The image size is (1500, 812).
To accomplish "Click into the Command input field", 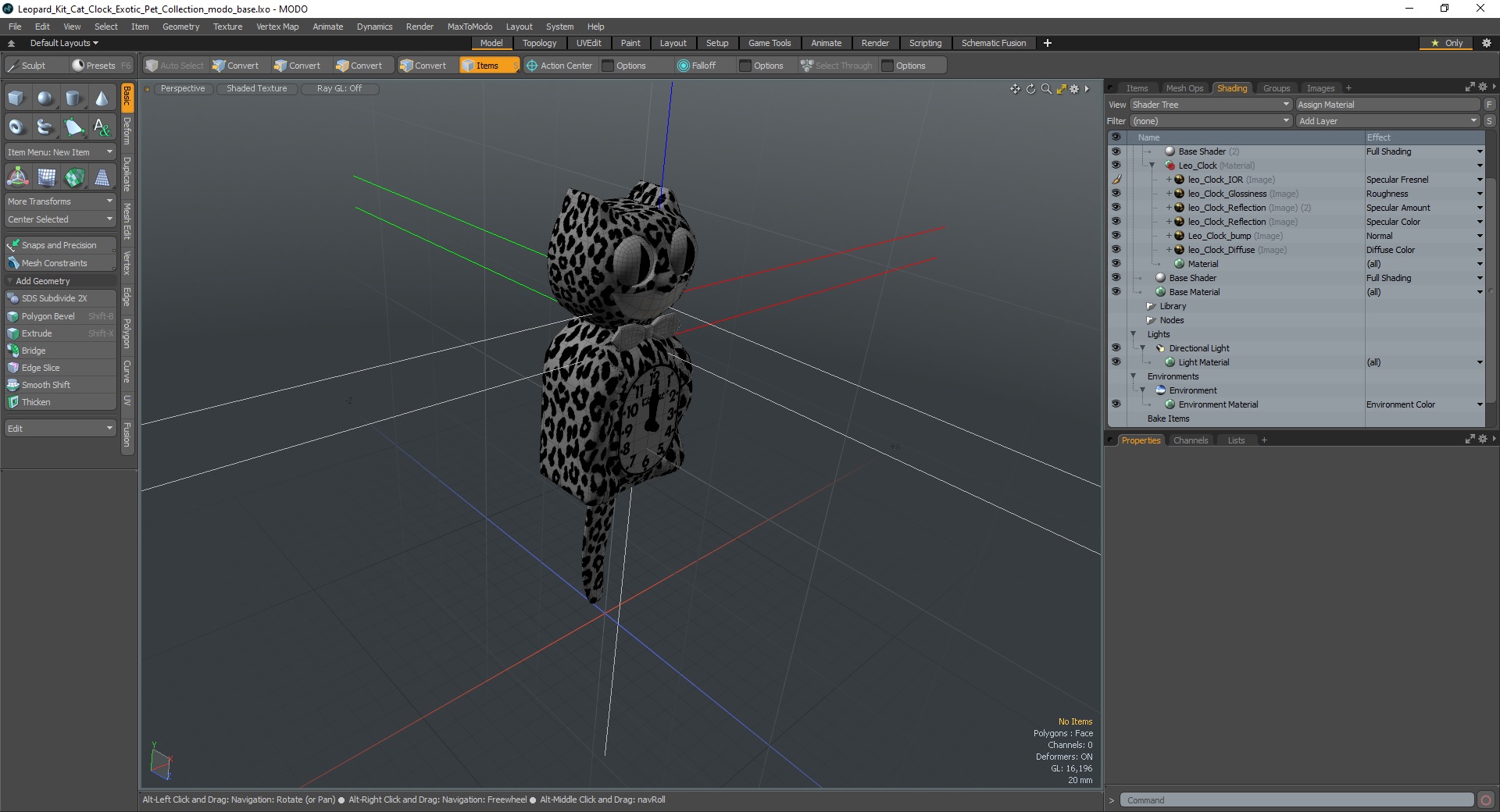I will pyautogui.click(x=1297, y=800).
